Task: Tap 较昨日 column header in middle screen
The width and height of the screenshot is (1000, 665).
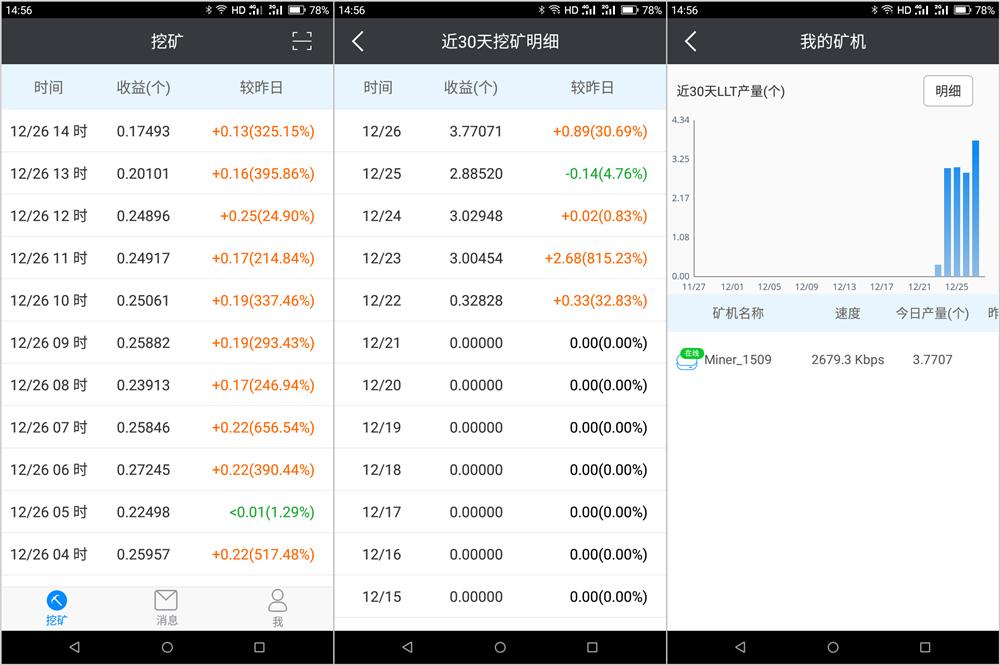Action: coord(592,88)
